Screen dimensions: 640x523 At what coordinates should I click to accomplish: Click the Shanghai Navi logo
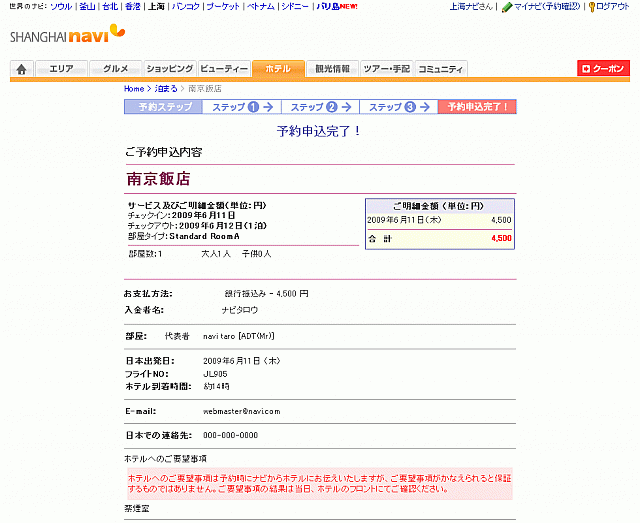(x=67, y=34)
